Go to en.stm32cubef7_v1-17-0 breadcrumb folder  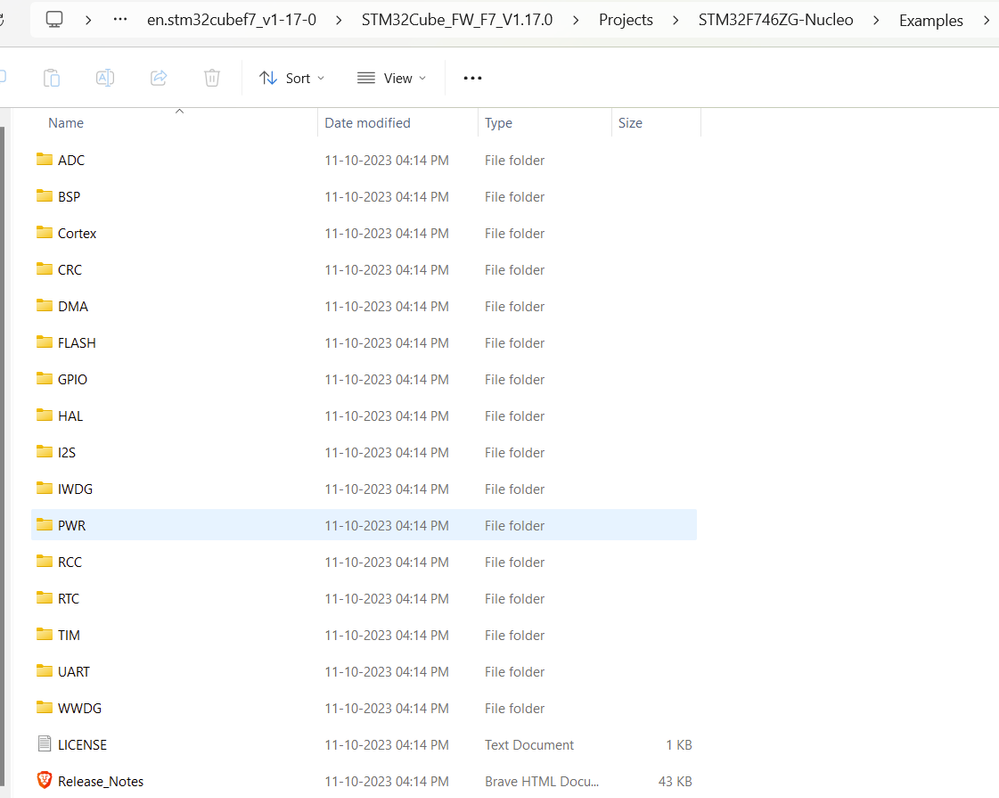click(231, 20)
